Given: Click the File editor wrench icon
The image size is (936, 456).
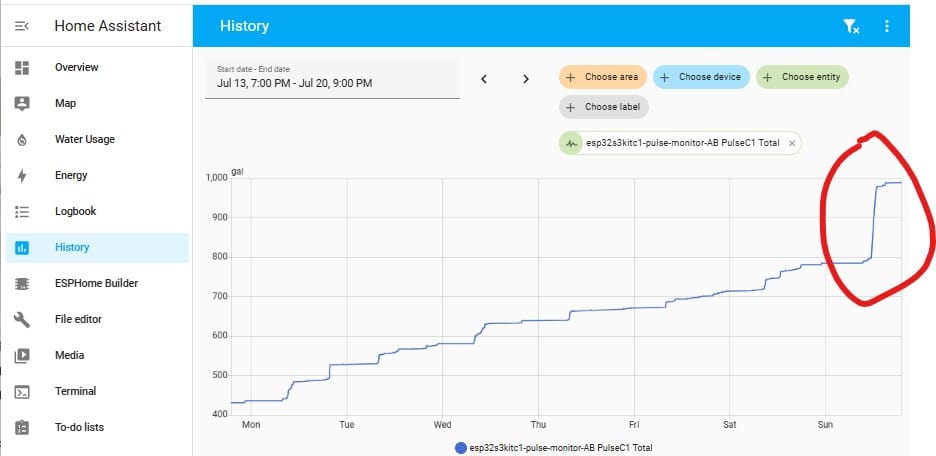Looking at the screenshot, I should (x=22, y=319).
